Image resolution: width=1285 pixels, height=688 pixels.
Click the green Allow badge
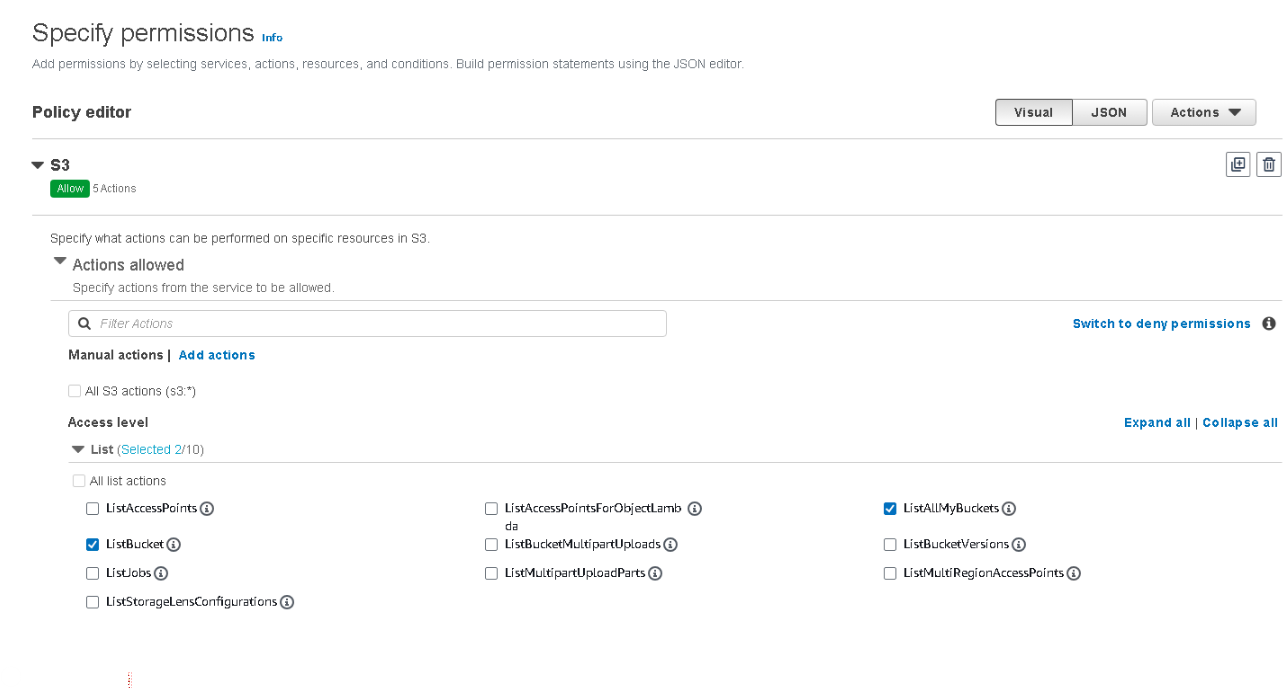[70, 188]
